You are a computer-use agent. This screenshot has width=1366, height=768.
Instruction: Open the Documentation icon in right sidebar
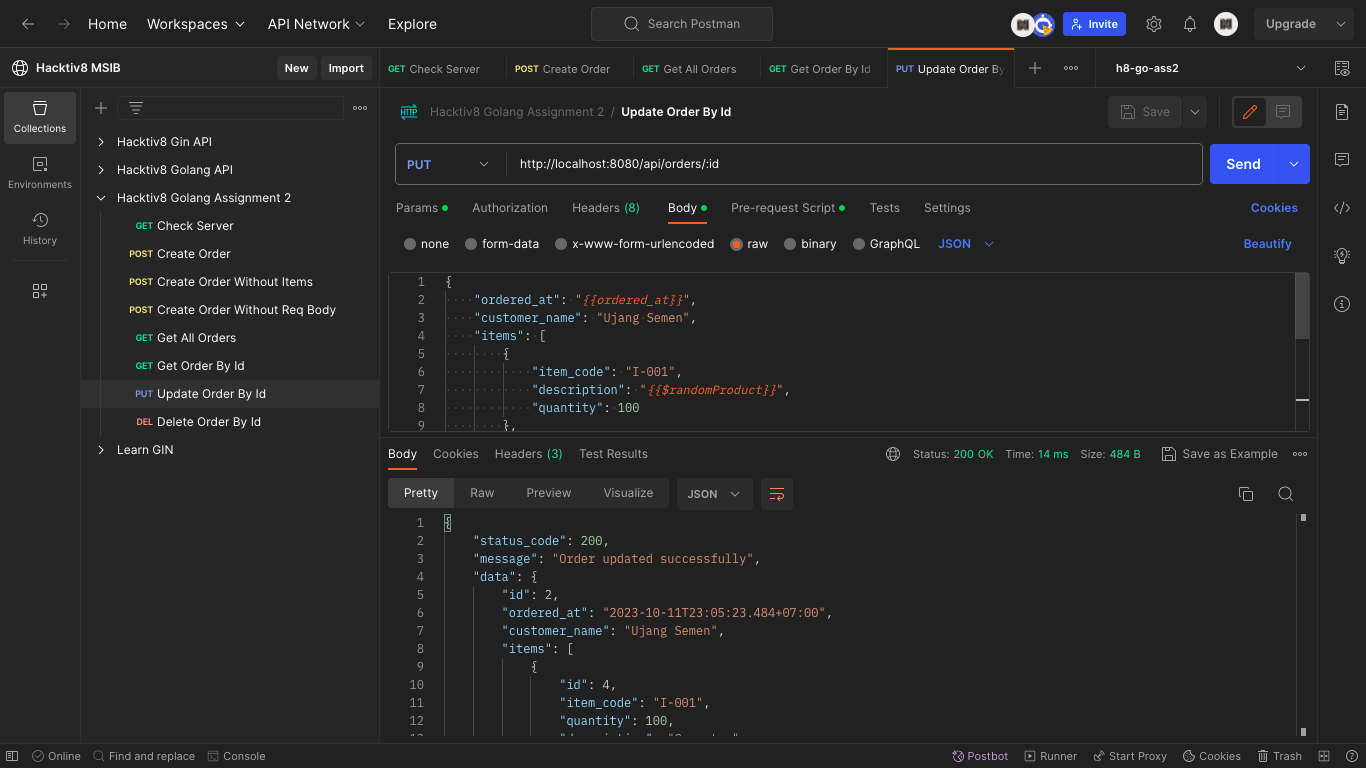(x=1342, y=112)
